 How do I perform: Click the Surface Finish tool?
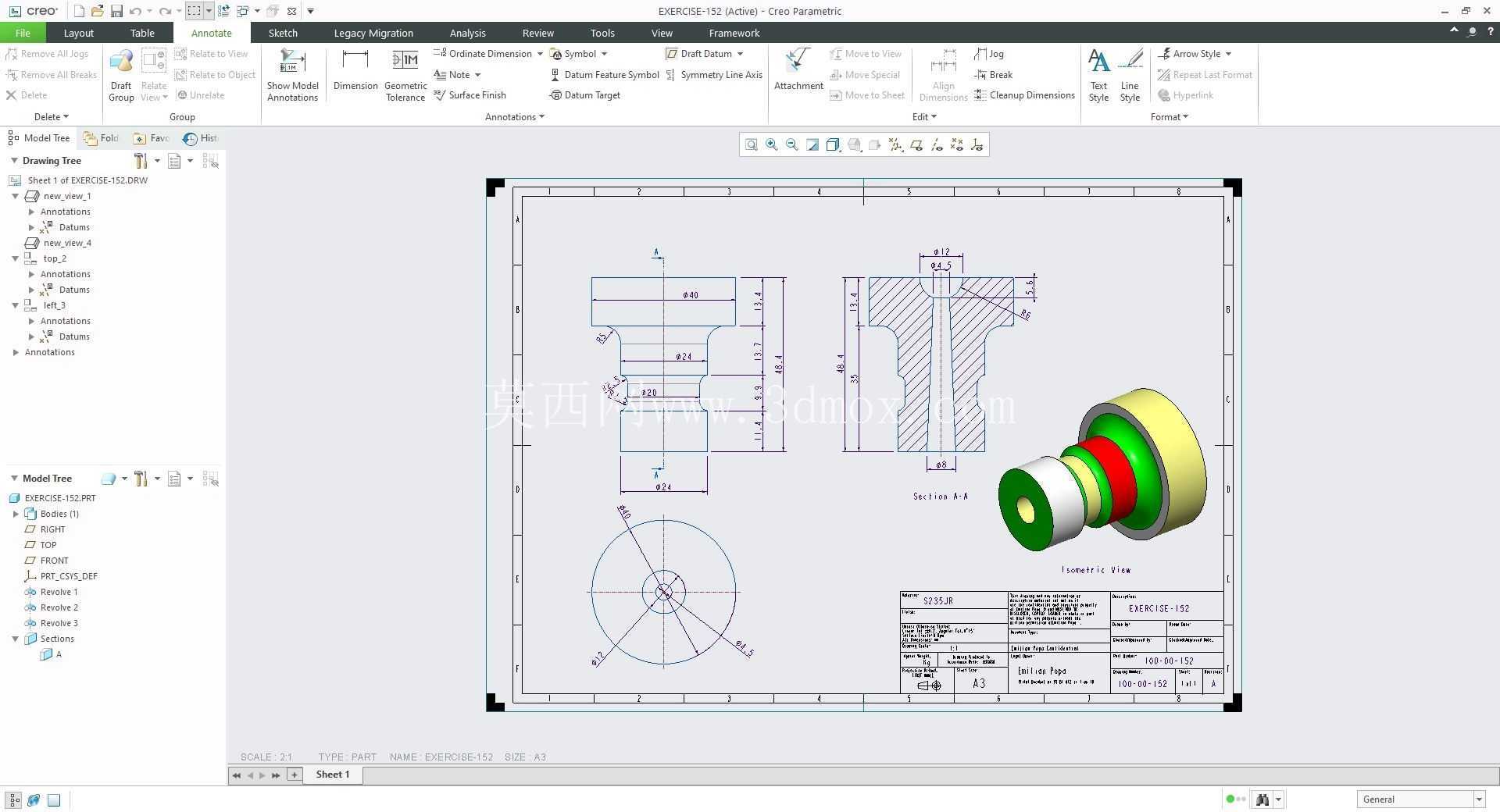(x=470, y=95)
